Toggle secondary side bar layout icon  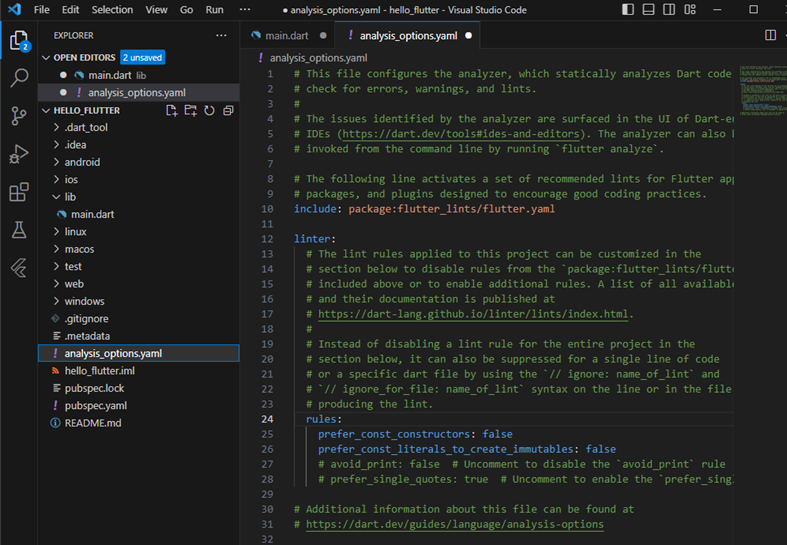click(669, 10)
